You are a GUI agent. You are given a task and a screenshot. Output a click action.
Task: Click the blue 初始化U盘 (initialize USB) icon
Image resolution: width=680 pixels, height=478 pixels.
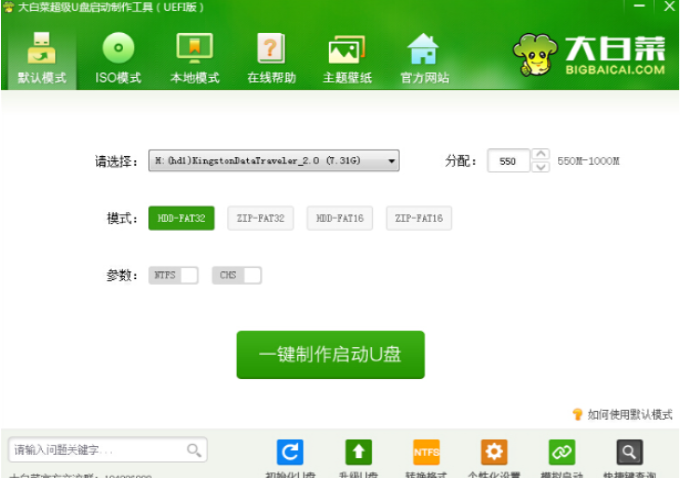(290, 452)
